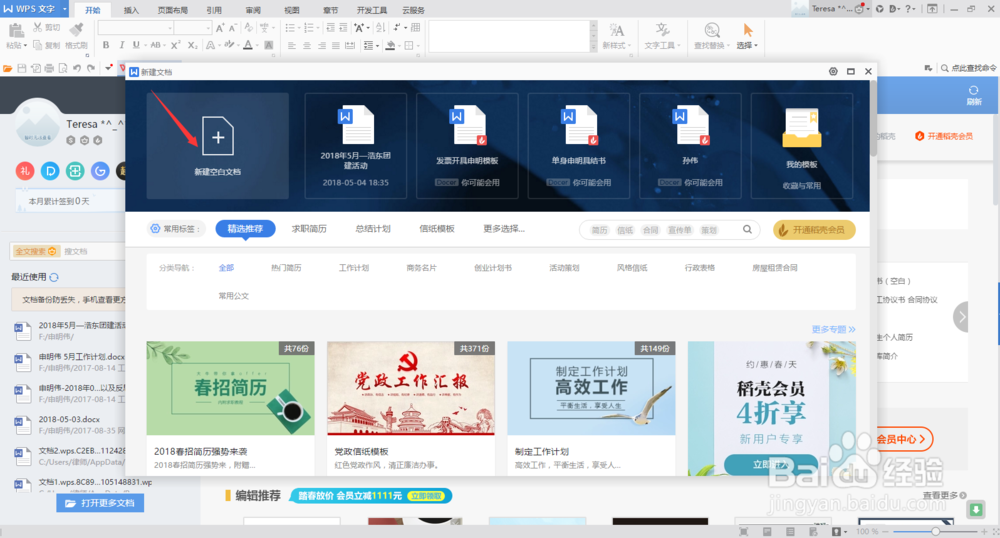
Task: Click the font color A swatch
Action: [247, 45]
